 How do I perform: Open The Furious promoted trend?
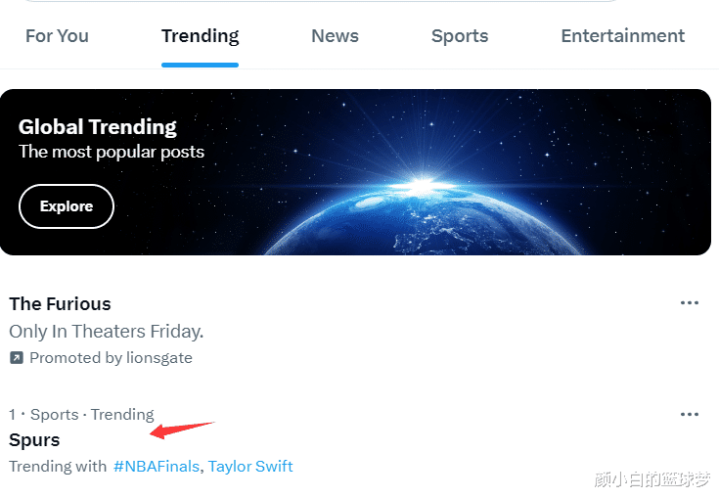point(60,304)
